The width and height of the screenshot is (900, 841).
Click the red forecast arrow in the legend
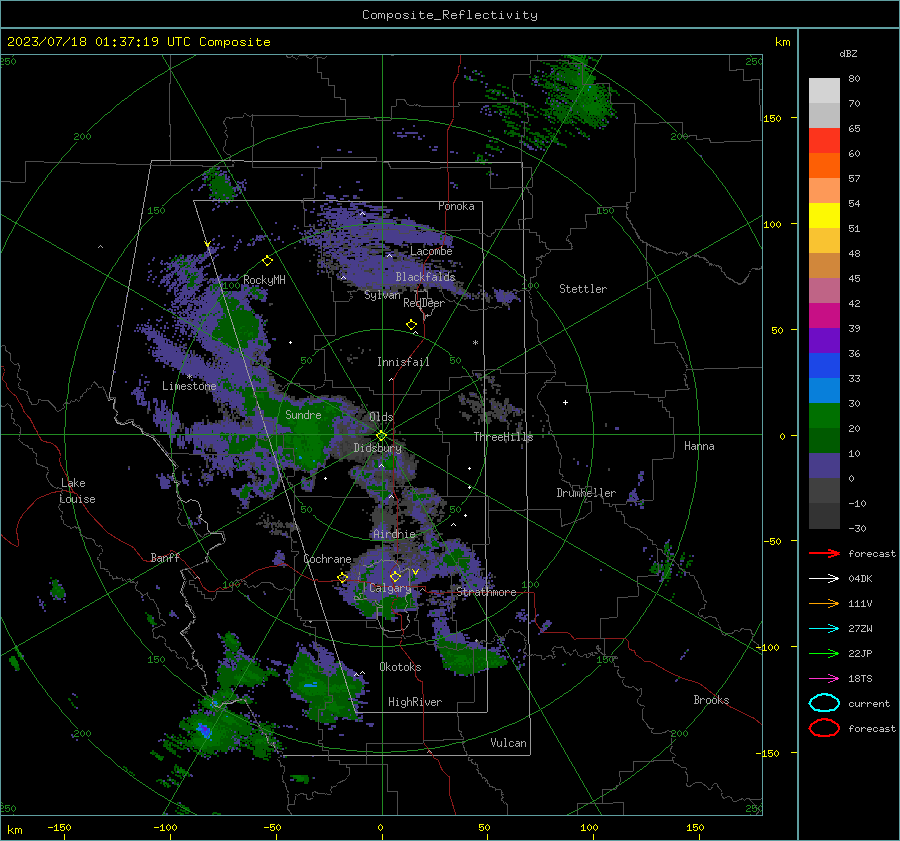tap(824, 553)
